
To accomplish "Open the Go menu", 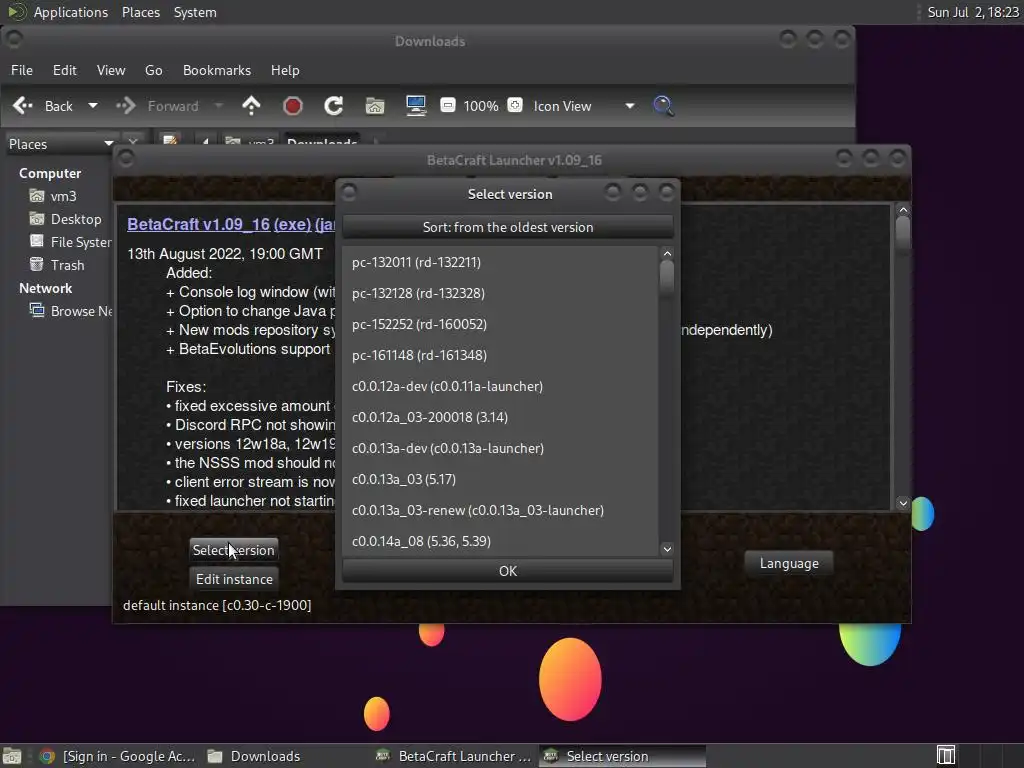I will [153, 70].
